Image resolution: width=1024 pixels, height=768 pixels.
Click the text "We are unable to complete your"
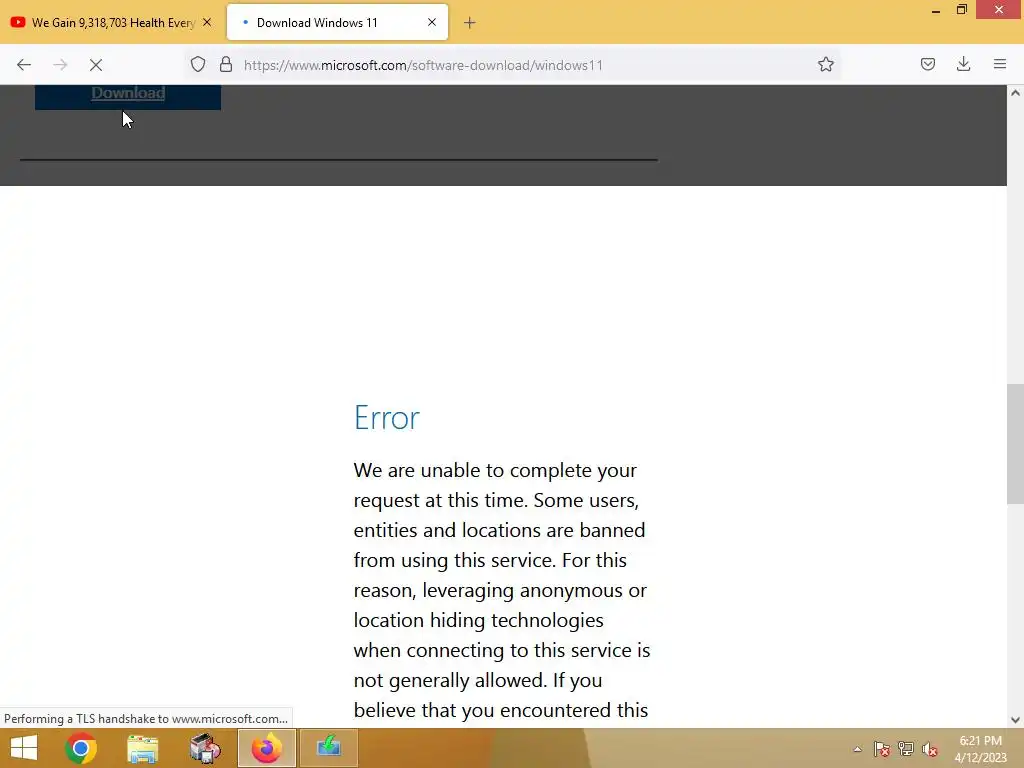495,470
